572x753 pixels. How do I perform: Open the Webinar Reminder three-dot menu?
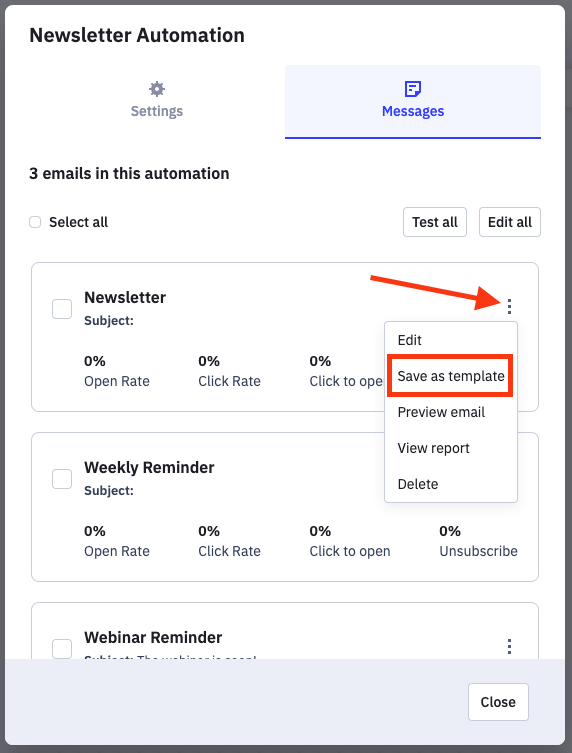click(x=510, y=646)
